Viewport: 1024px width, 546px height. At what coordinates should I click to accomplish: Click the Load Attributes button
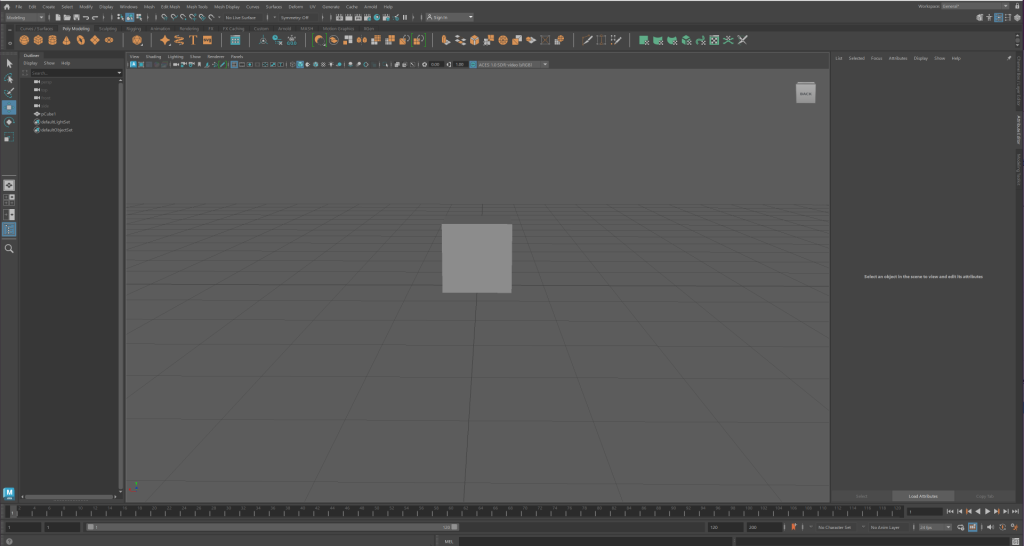click(922, 496)
